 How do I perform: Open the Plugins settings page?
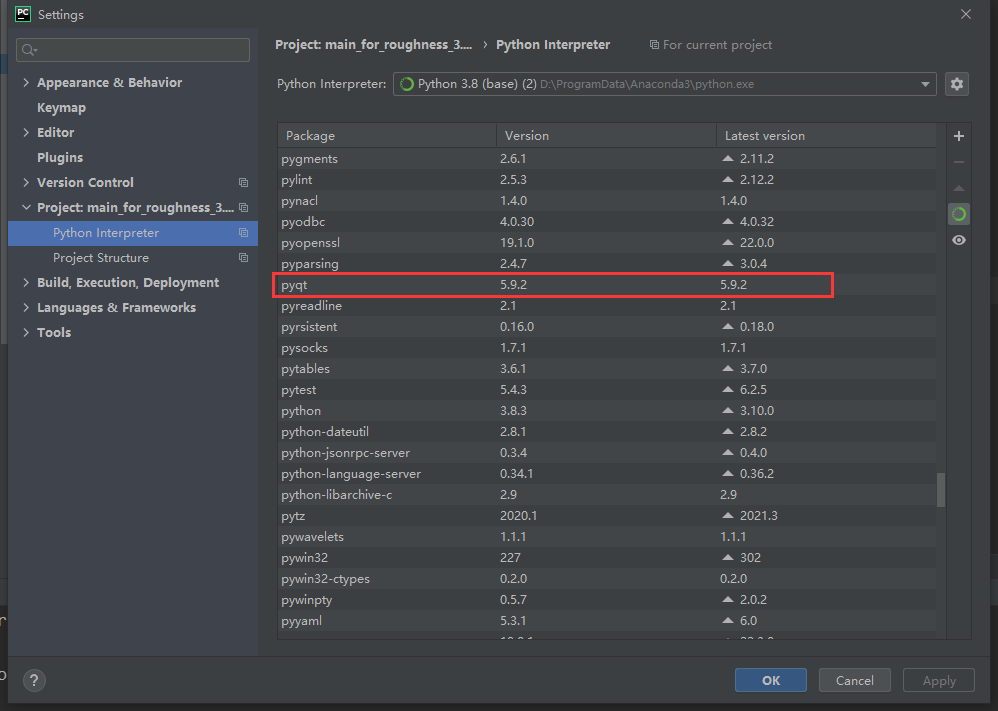click(60, 158)
